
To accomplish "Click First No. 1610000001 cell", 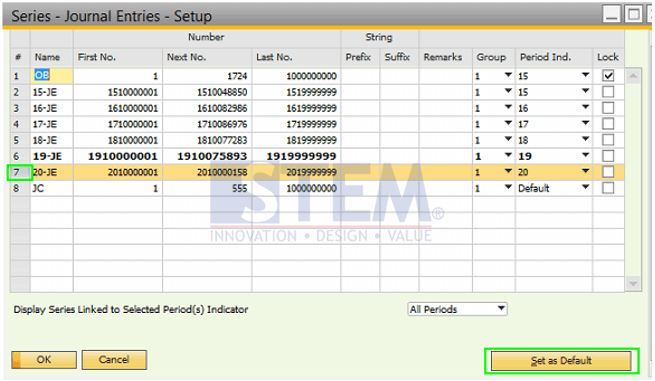I will point(118,108).
